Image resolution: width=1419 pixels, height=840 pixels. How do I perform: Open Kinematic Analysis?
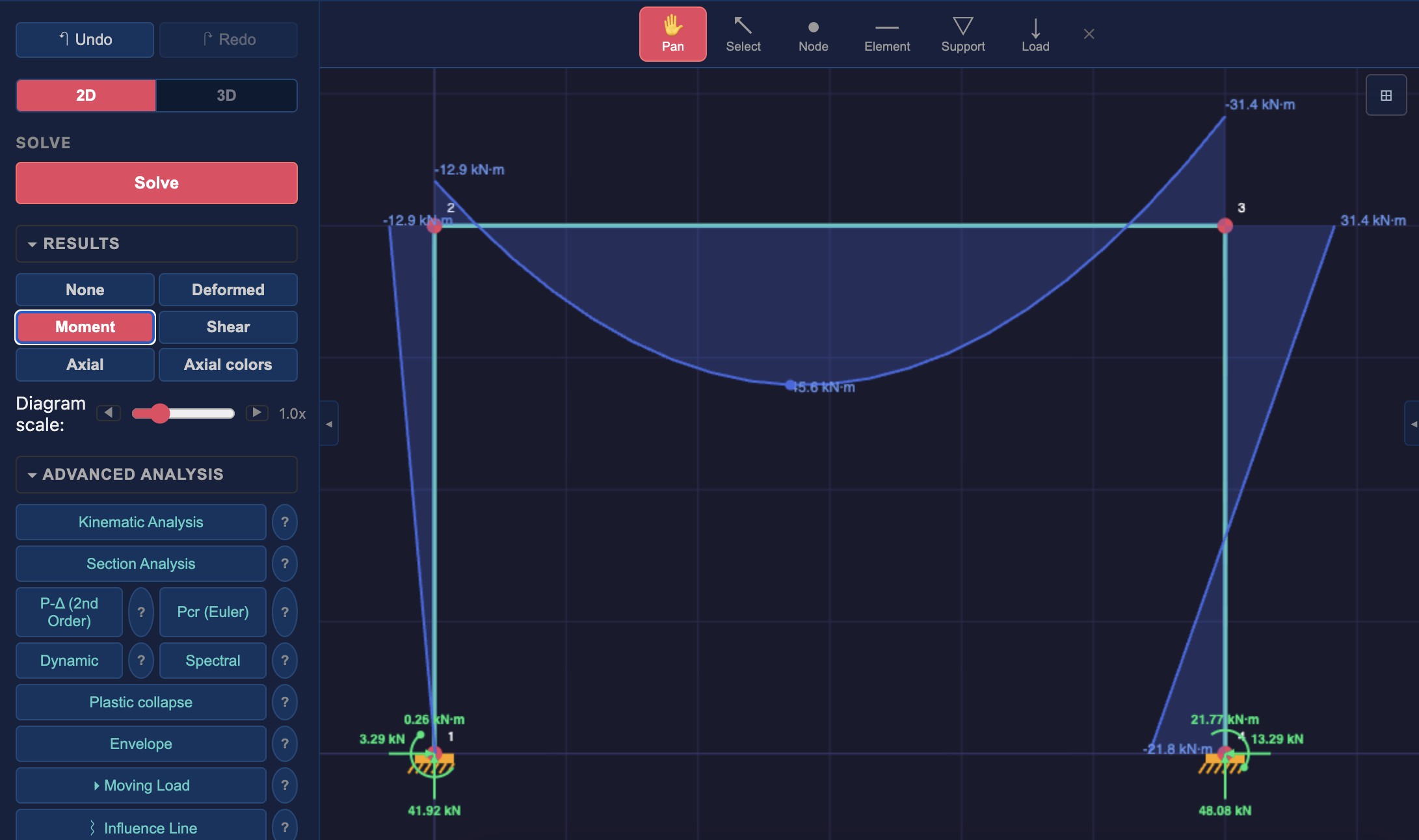click(141, 522)
